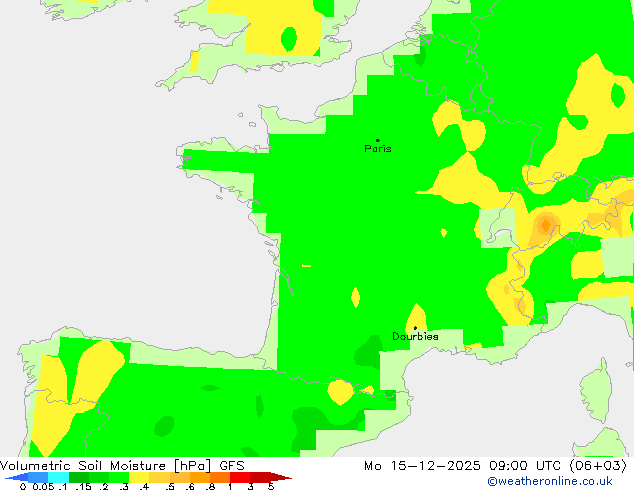Pick the cyan legend swatch between 0.05 and .1
Screen dimensions: 634x490
[58, 477]
